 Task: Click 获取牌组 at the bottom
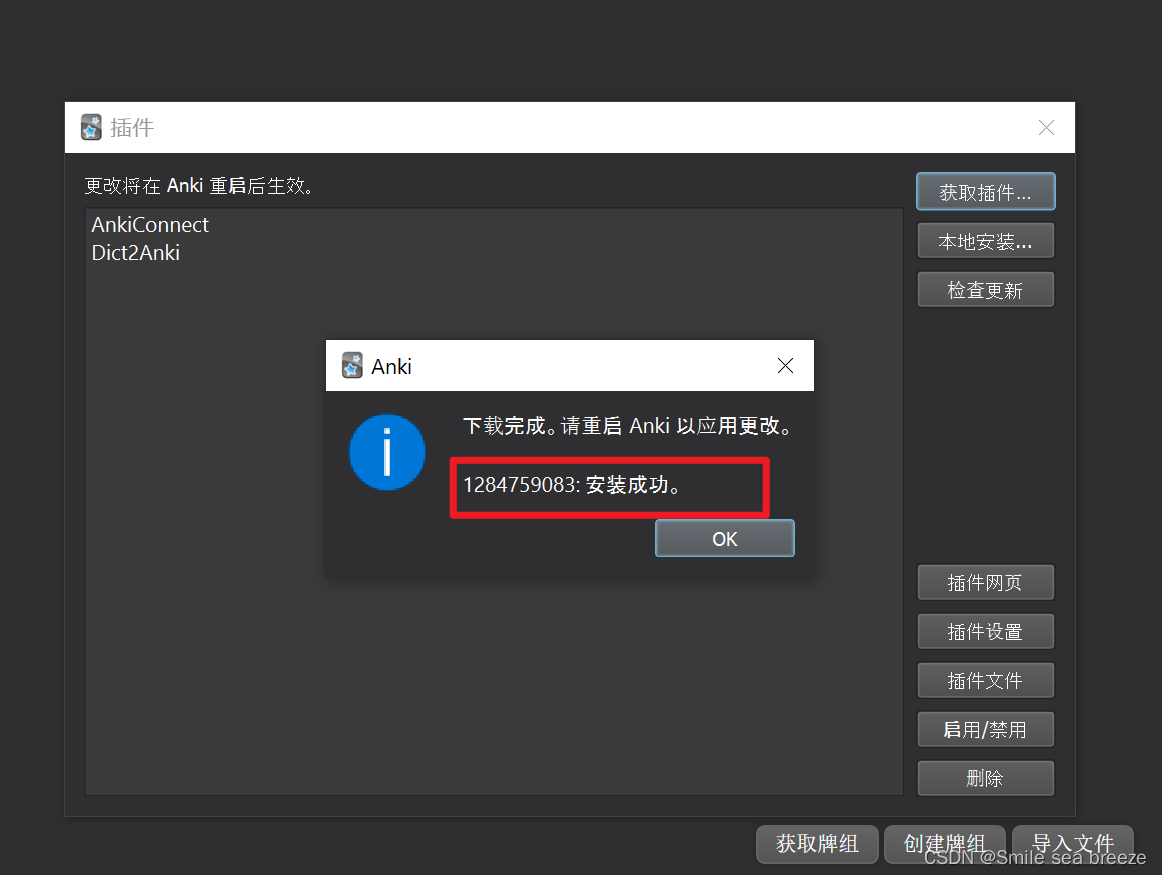coord(817,844)
